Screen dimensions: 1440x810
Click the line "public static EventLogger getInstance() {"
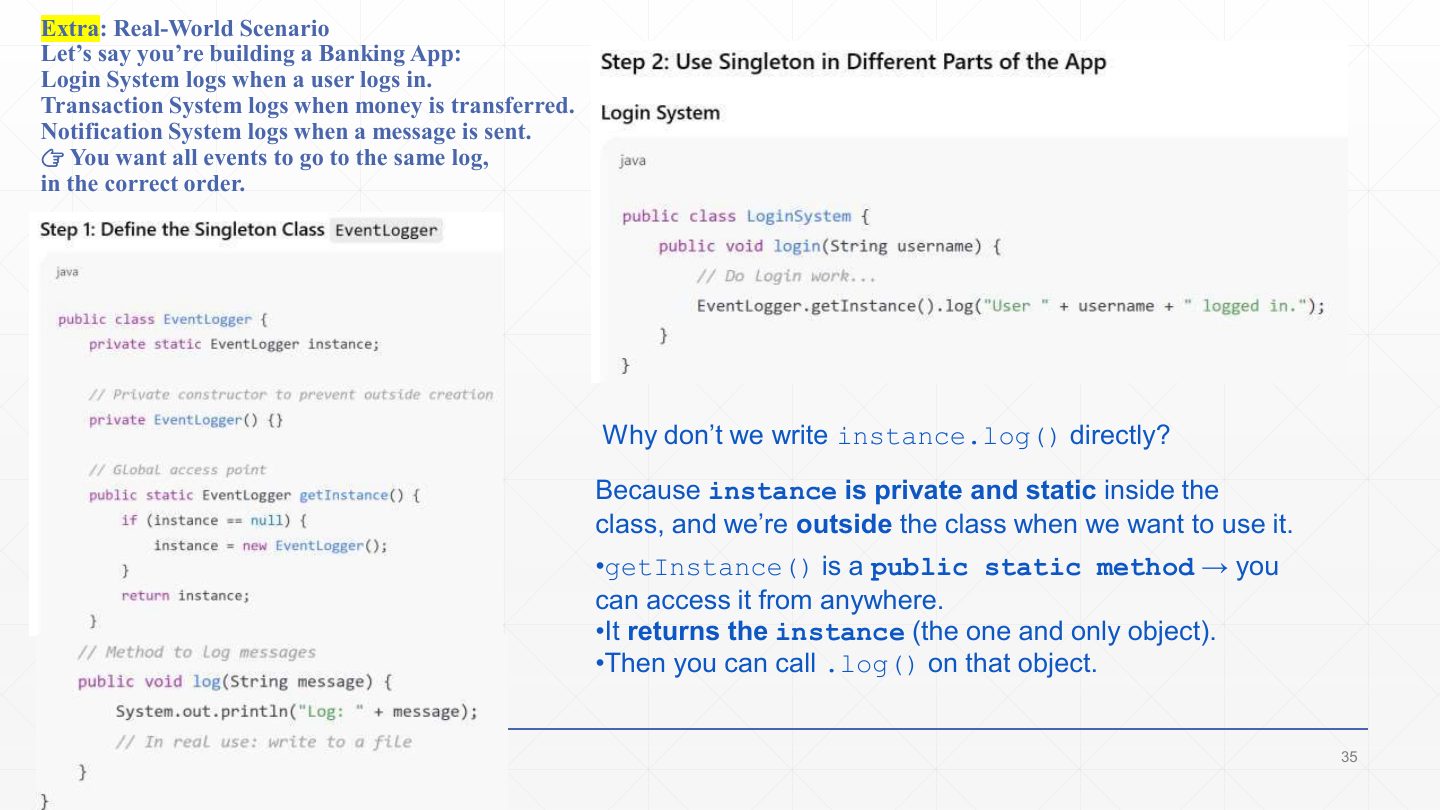pyautogui.click(x=254, y=495)
